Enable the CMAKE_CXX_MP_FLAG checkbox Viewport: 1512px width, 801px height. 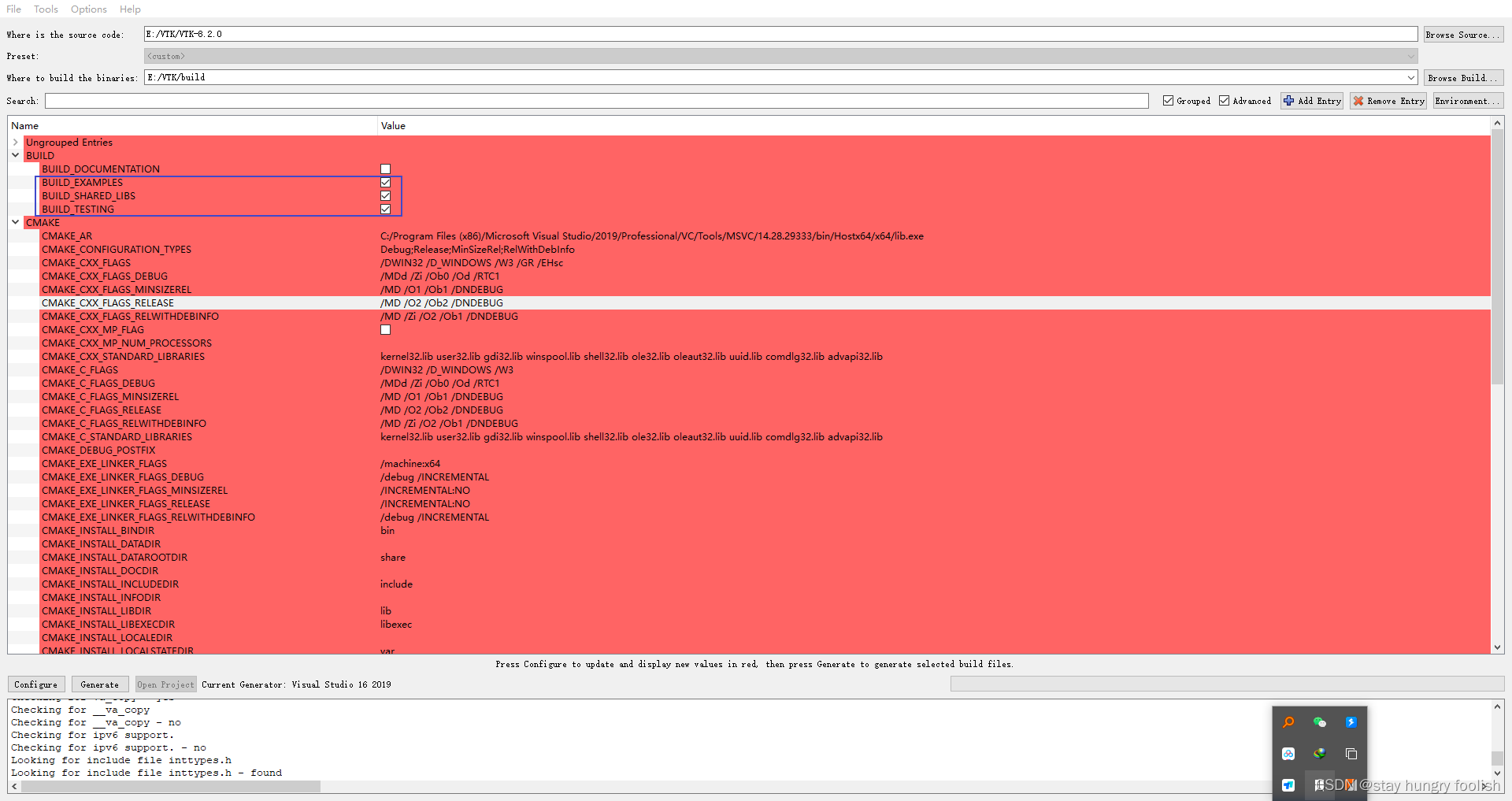(386, 330)
